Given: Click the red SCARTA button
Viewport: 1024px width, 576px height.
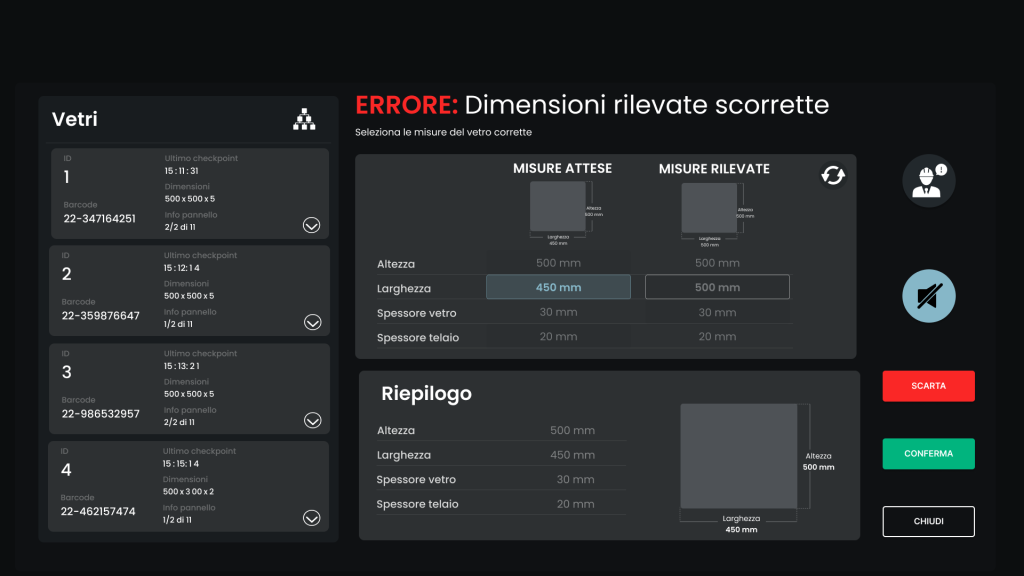Looking at the screenshot, I should point(929,386).
